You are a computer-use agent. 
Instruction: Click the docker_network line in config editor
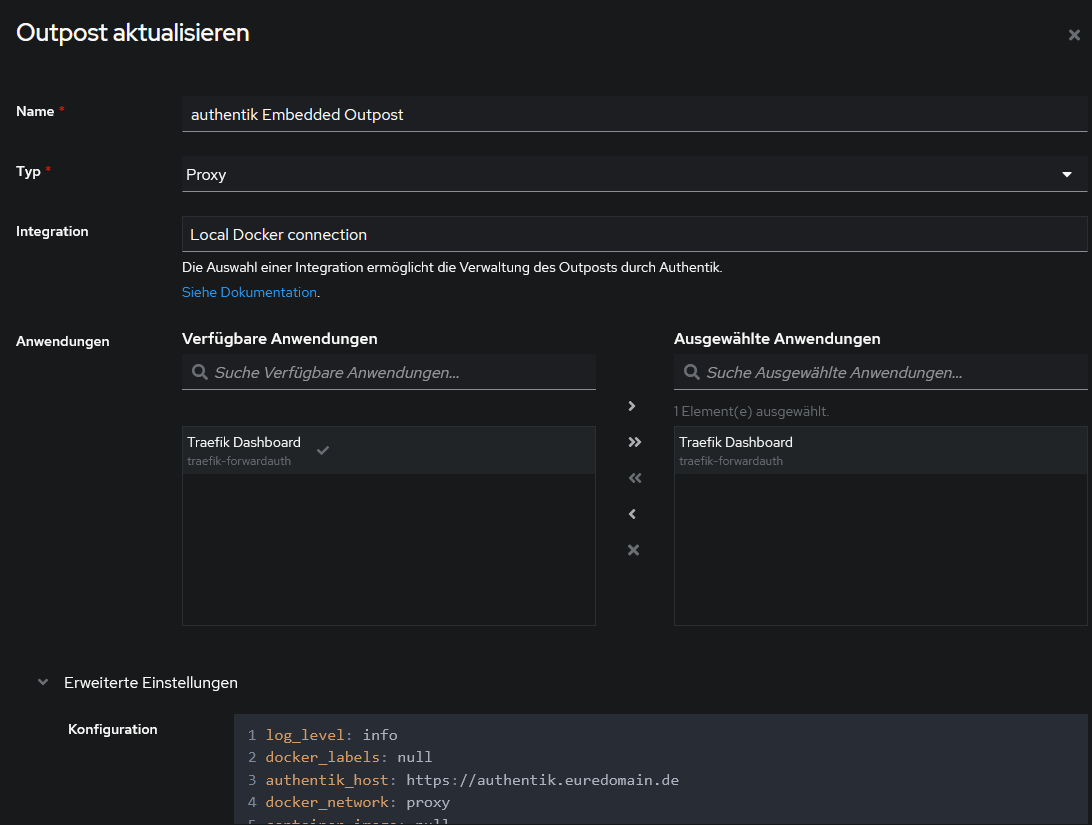pyautogui.click(x=358, y=802)
